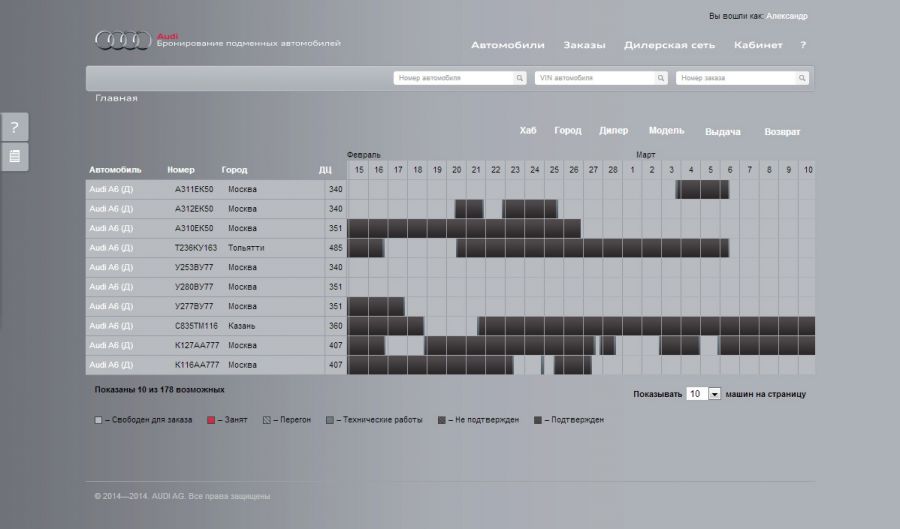This screenshot has width=900, height=529.
Task: Focus the Номер заказа search field
Action: [x=736, y=78]
